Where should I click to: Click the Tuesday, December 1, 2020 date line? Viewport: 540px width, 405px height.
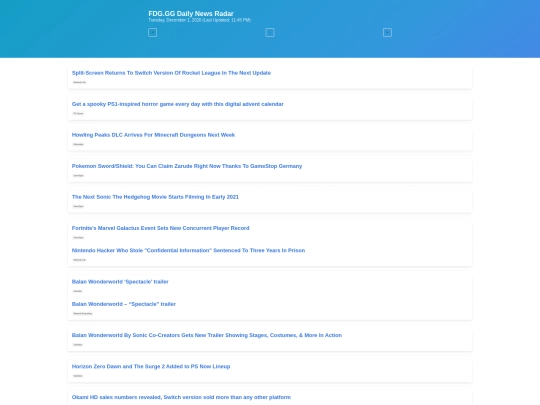coord(199,20)
